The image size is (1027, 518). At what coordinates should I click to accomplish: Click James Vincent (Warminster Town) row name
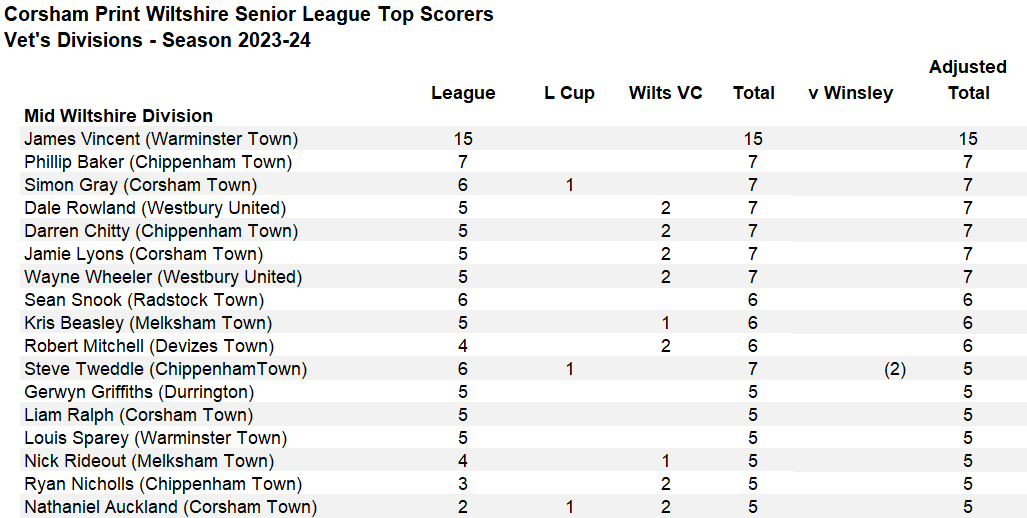[161, 139]
